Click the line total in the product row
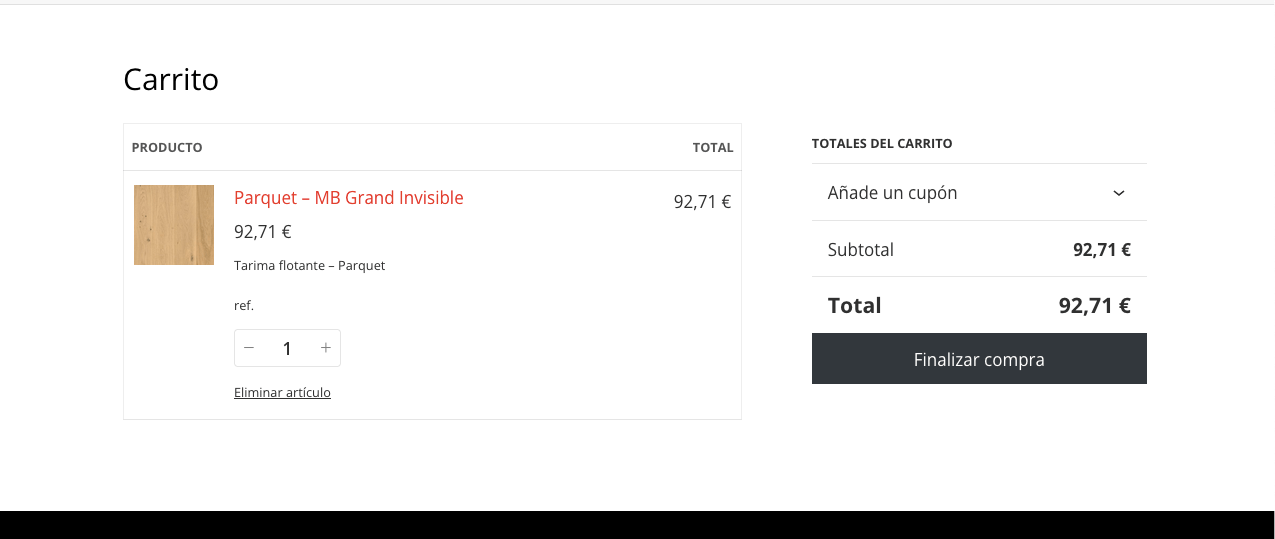This screenshot has width=1275, height=539. point(703,202)
